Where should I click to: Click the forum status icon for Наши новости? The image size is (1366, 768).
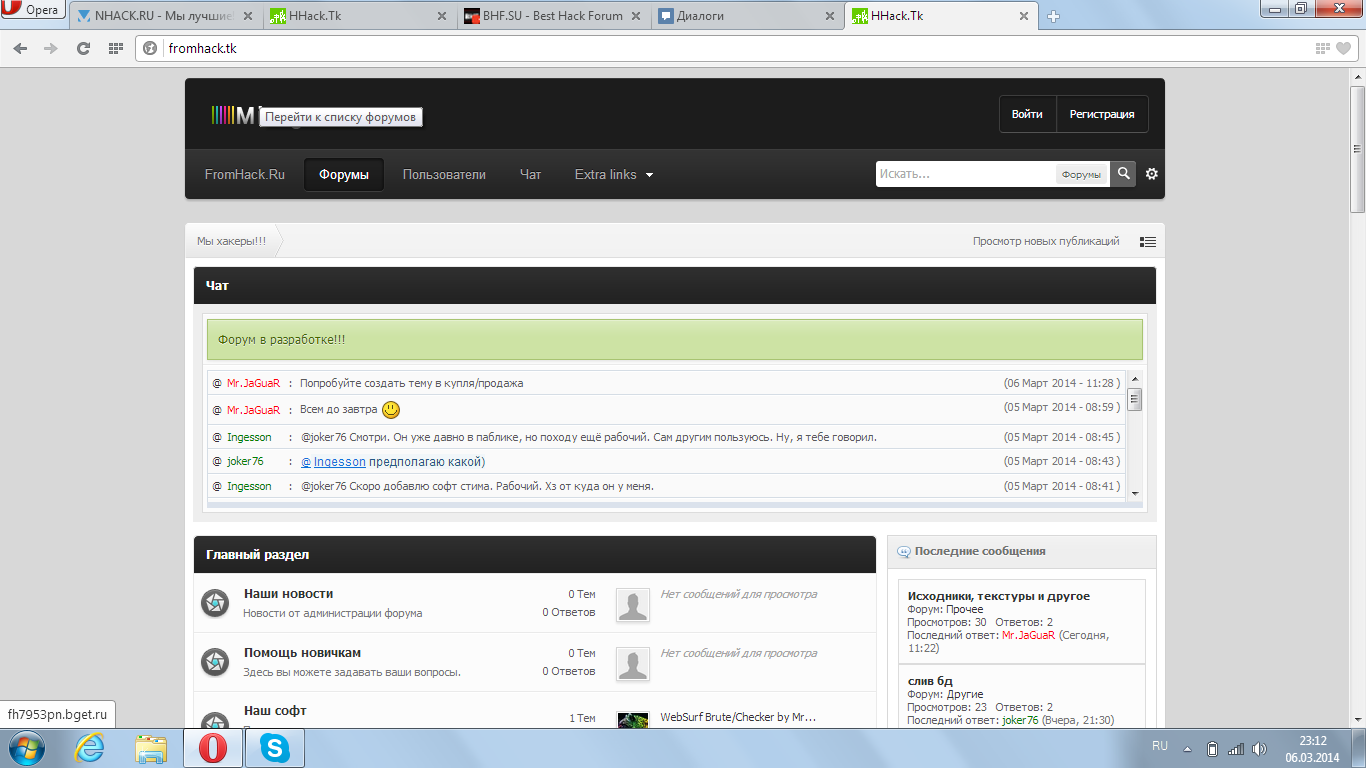pos(215,603)
